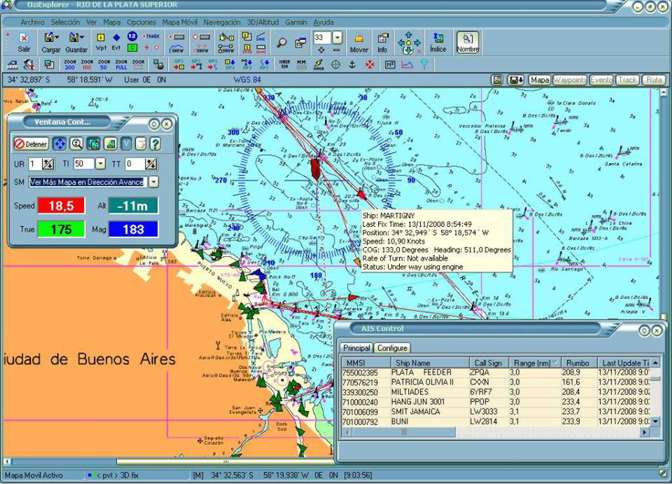Click the TT track point icon button
Viewport: 672px width, 484px height.
151,164
